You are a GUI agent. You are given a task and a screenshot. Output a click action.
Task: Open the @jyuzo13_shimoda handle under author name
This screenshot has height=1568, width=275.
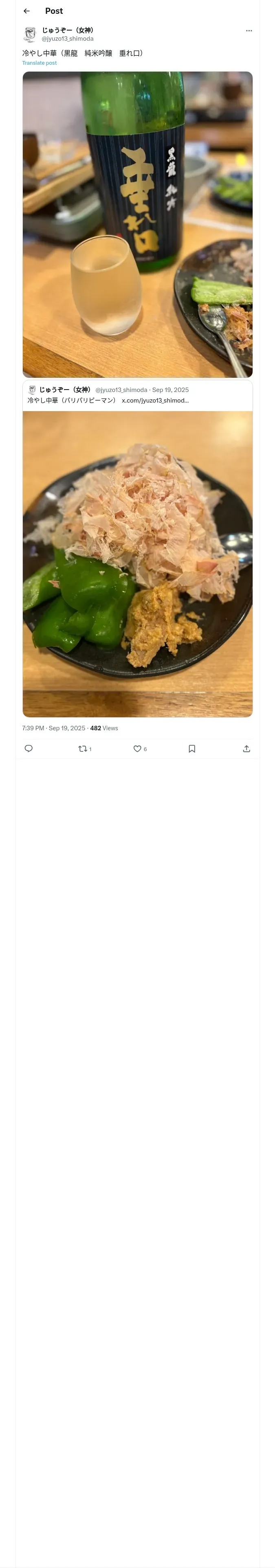[68, 38]
